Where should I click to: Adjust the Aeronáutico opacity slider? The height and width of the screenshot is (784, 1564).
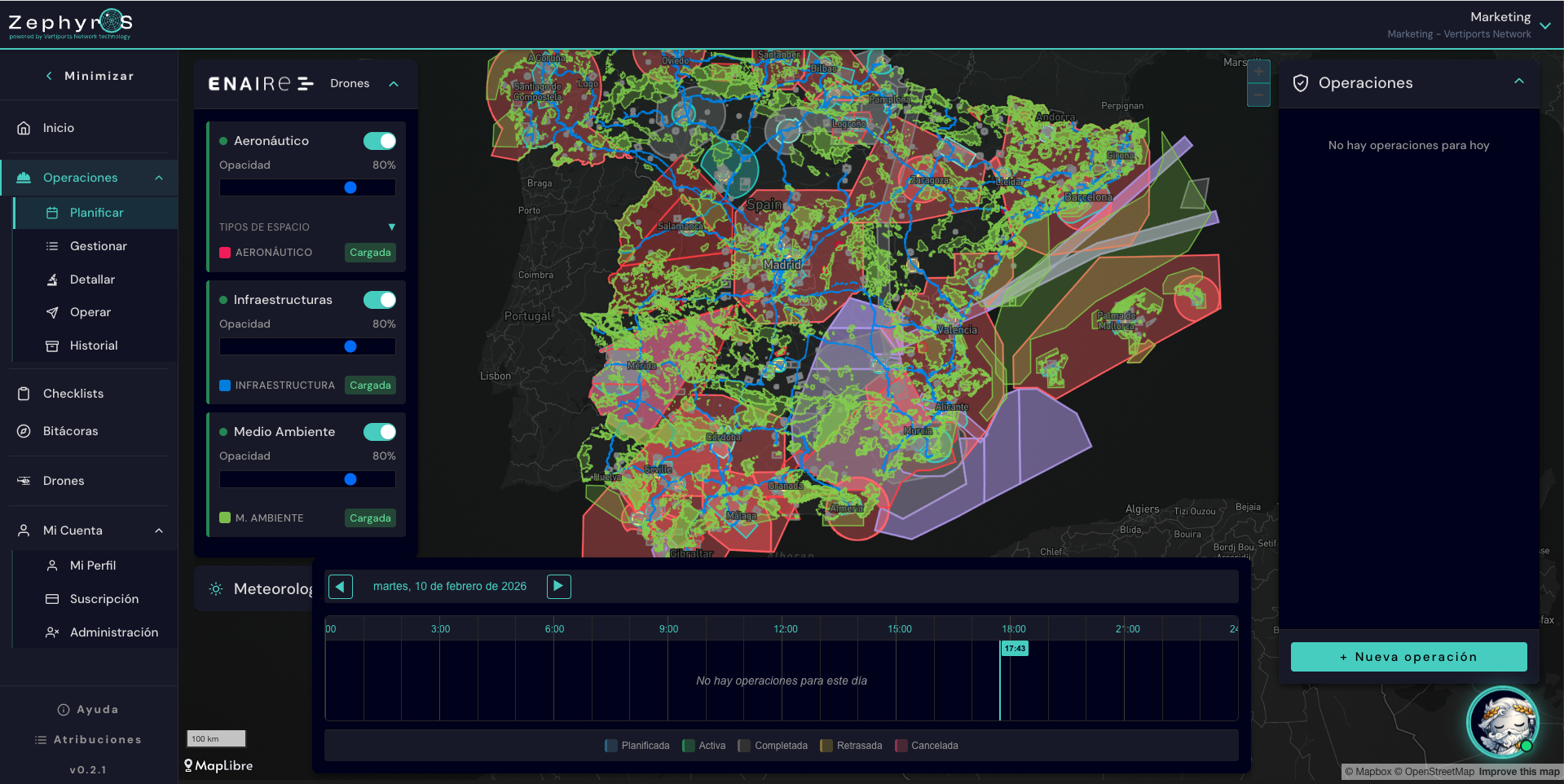point(350,187)
